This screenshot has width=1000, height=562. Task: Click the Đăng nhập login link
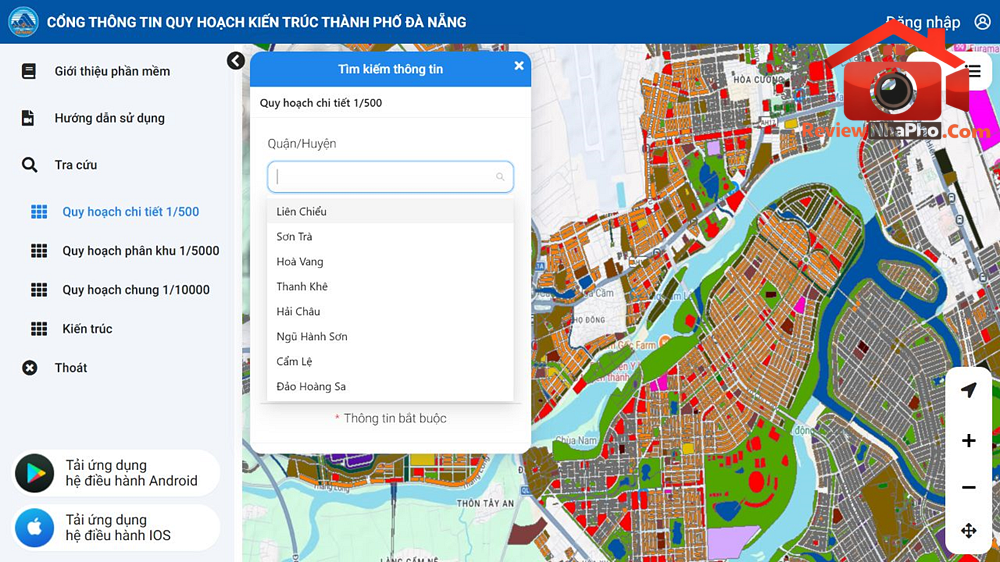[923, 22]
